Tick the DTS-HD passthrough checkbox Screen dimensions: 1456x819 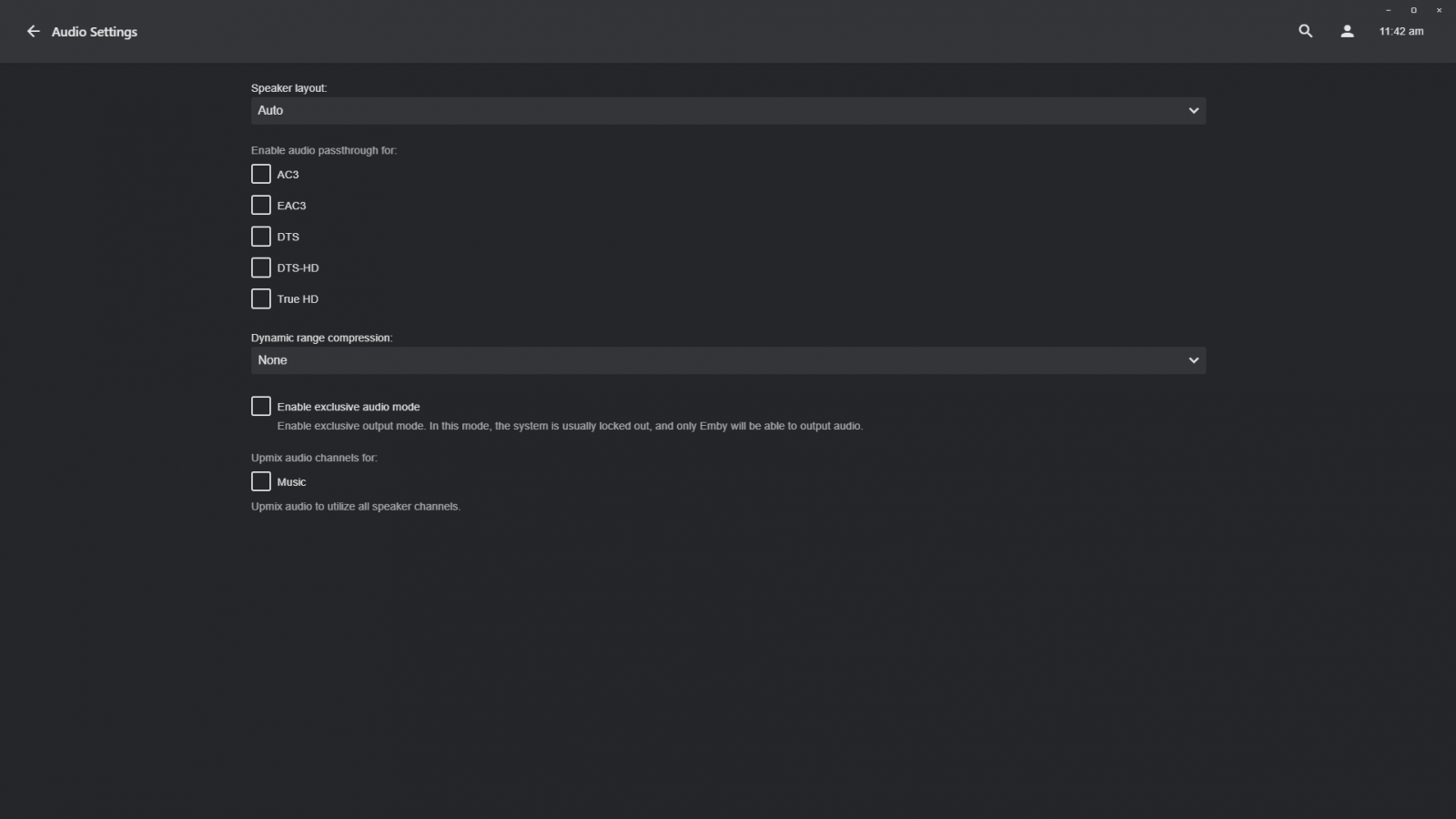(261, 268)
